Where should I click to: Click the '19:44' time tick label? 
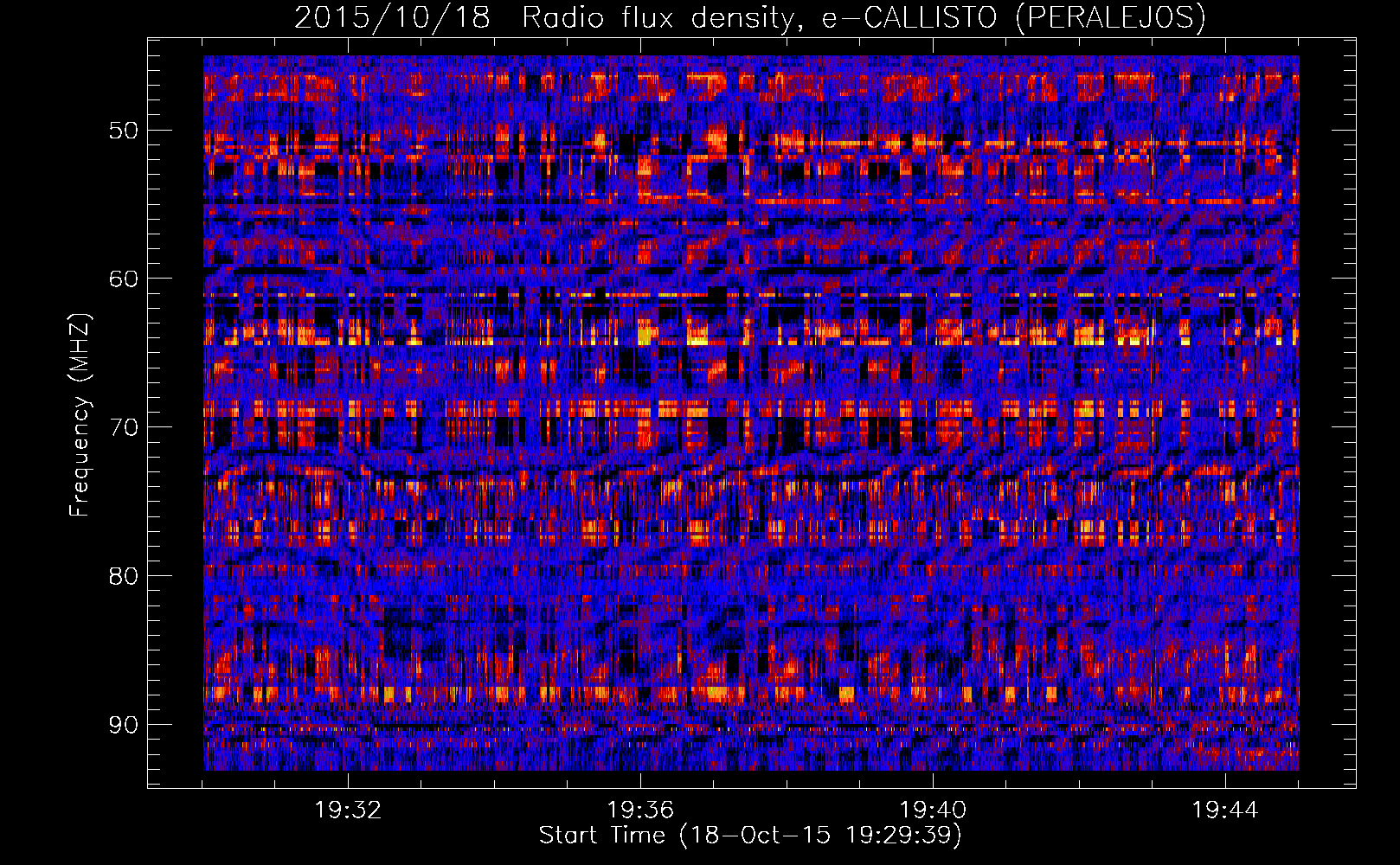pos(1225,811)
